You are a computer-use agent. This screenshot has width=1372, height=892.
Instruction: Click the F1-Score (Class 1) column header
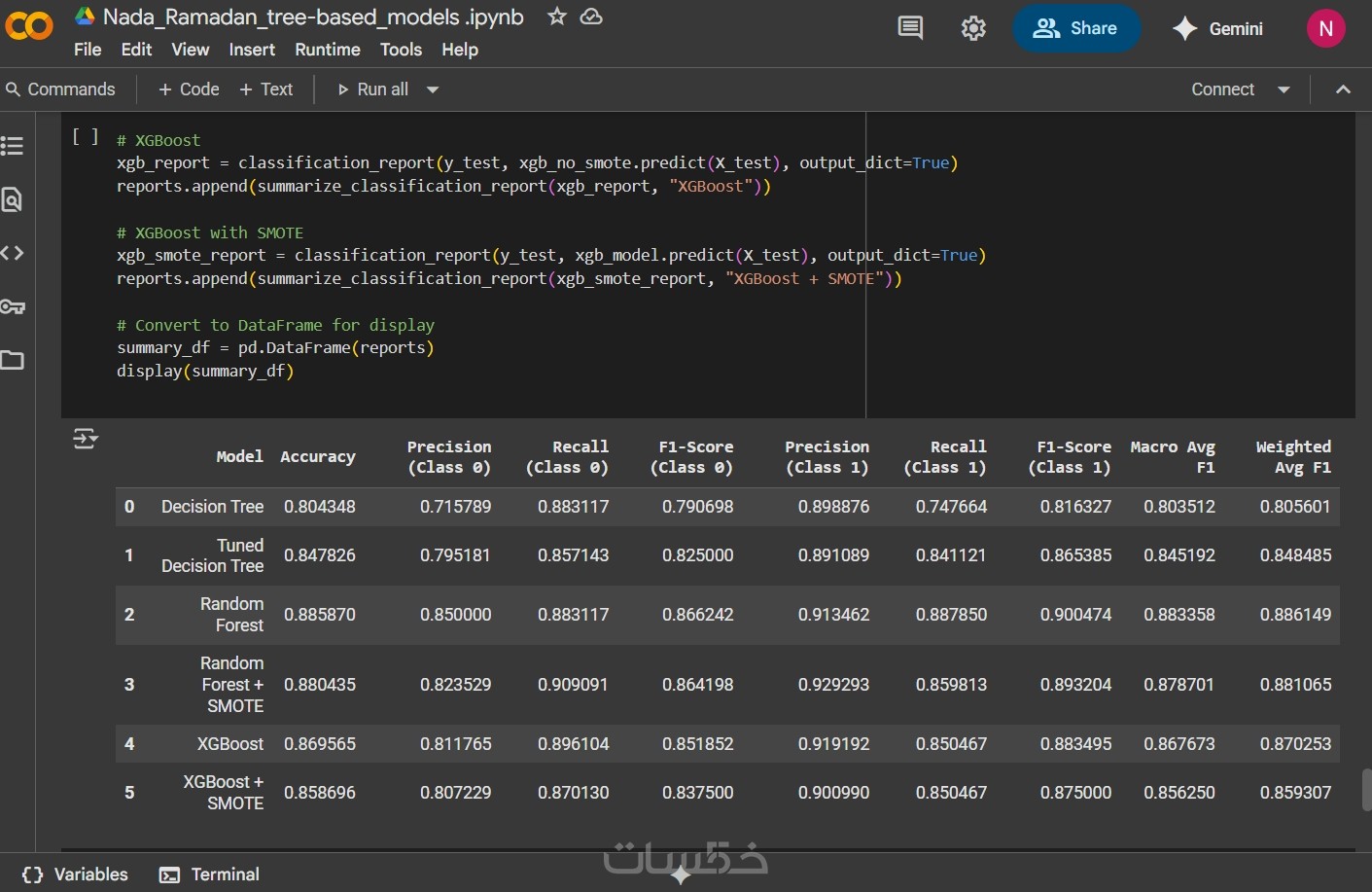1070,457
